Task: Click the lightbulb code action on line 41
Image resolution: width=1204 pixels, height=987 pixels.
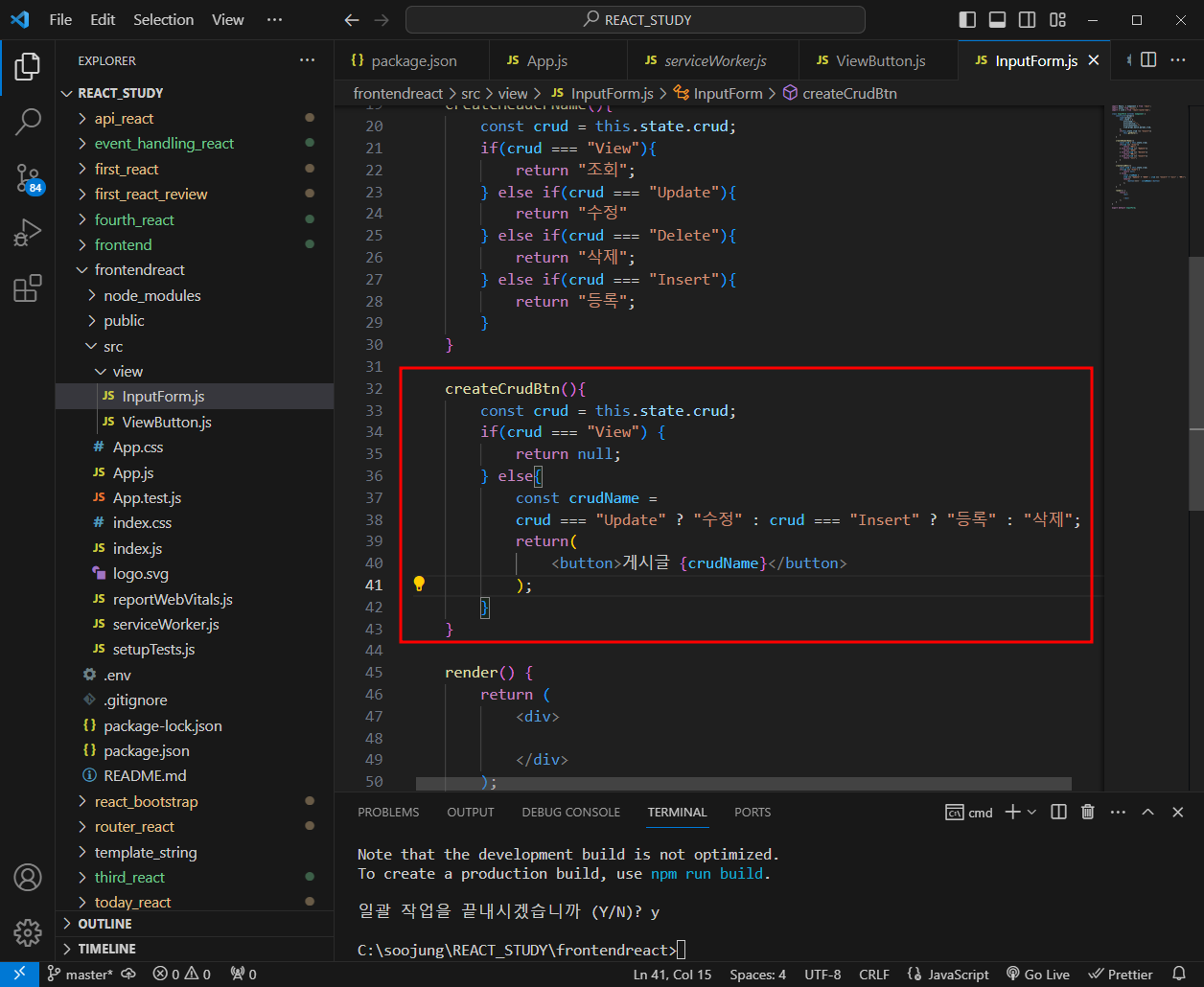Action: tap(419, 584)
